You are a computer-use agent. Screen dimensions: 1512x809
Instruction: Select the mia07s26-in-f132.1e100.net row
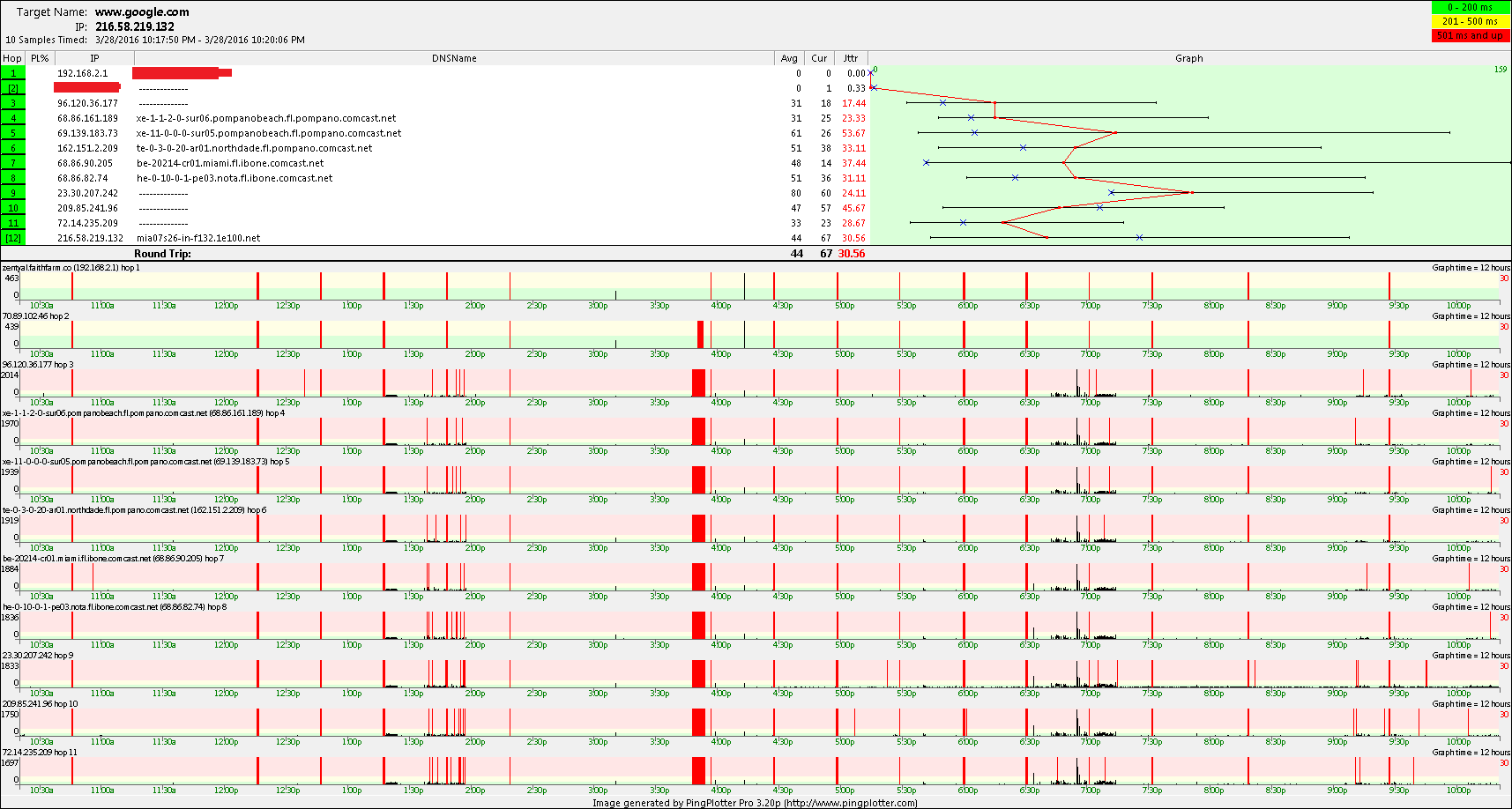198,238
